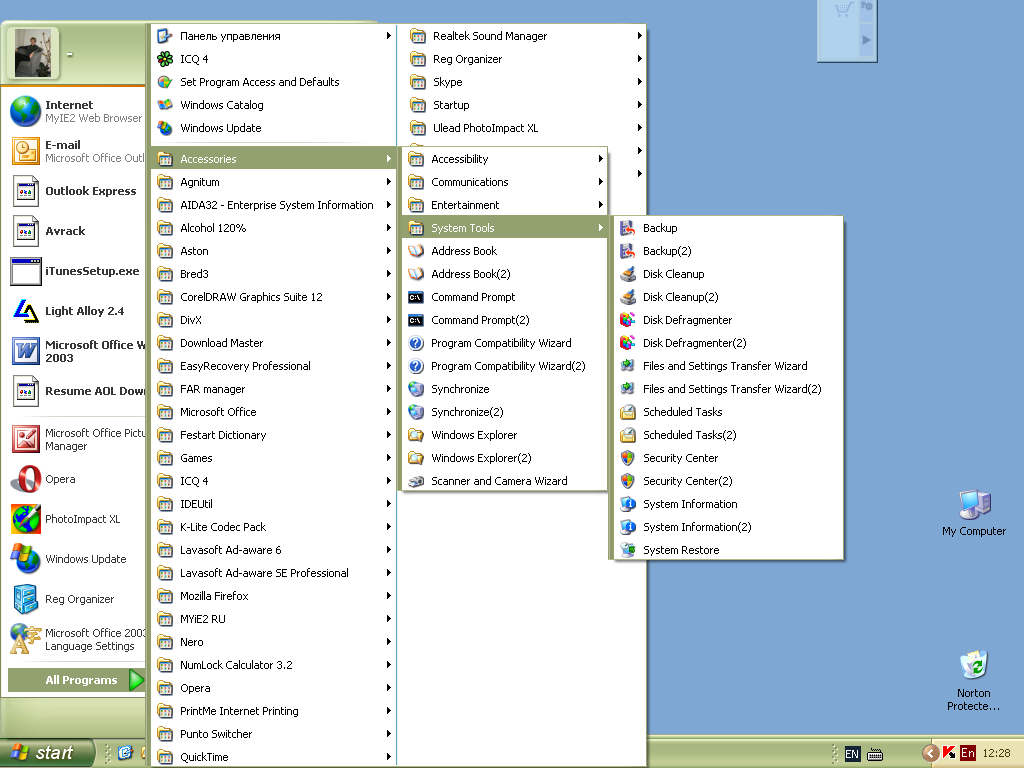Launch Windows Catalog from All Programs
This screenshot has height=768, width=1024.
click(x=274, y=105)
